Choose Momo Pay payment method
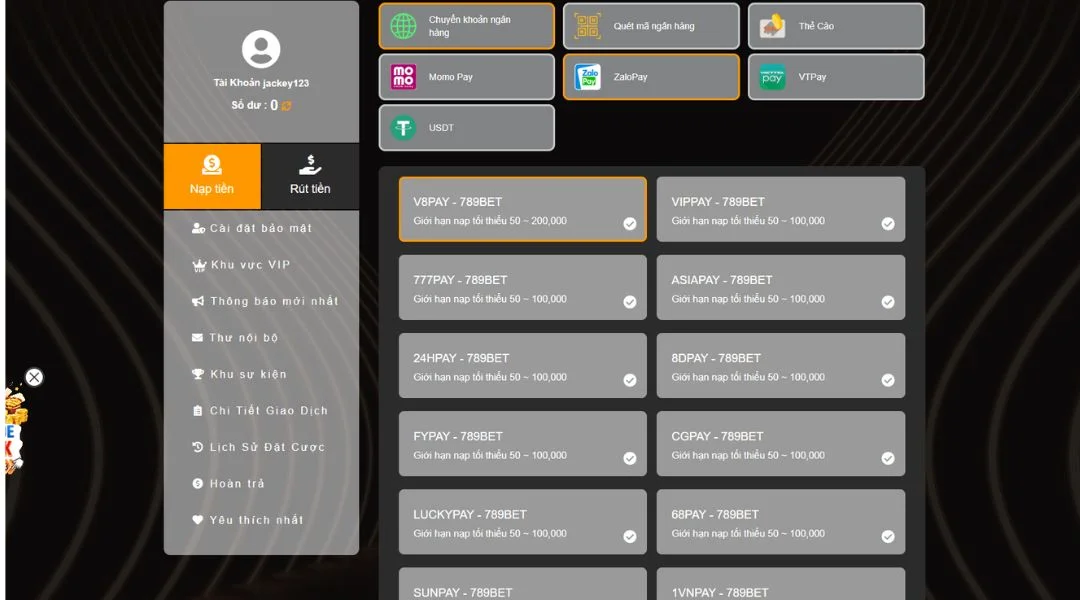The height and width of the screenshot is (600, 1080). point(466,77)
